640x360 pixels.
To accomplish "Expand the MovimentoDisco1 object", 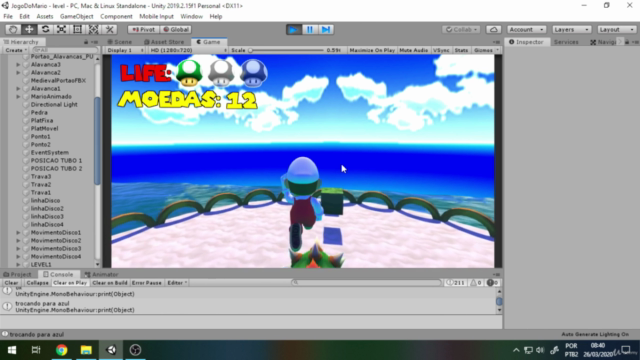I will tap(18, 233).
